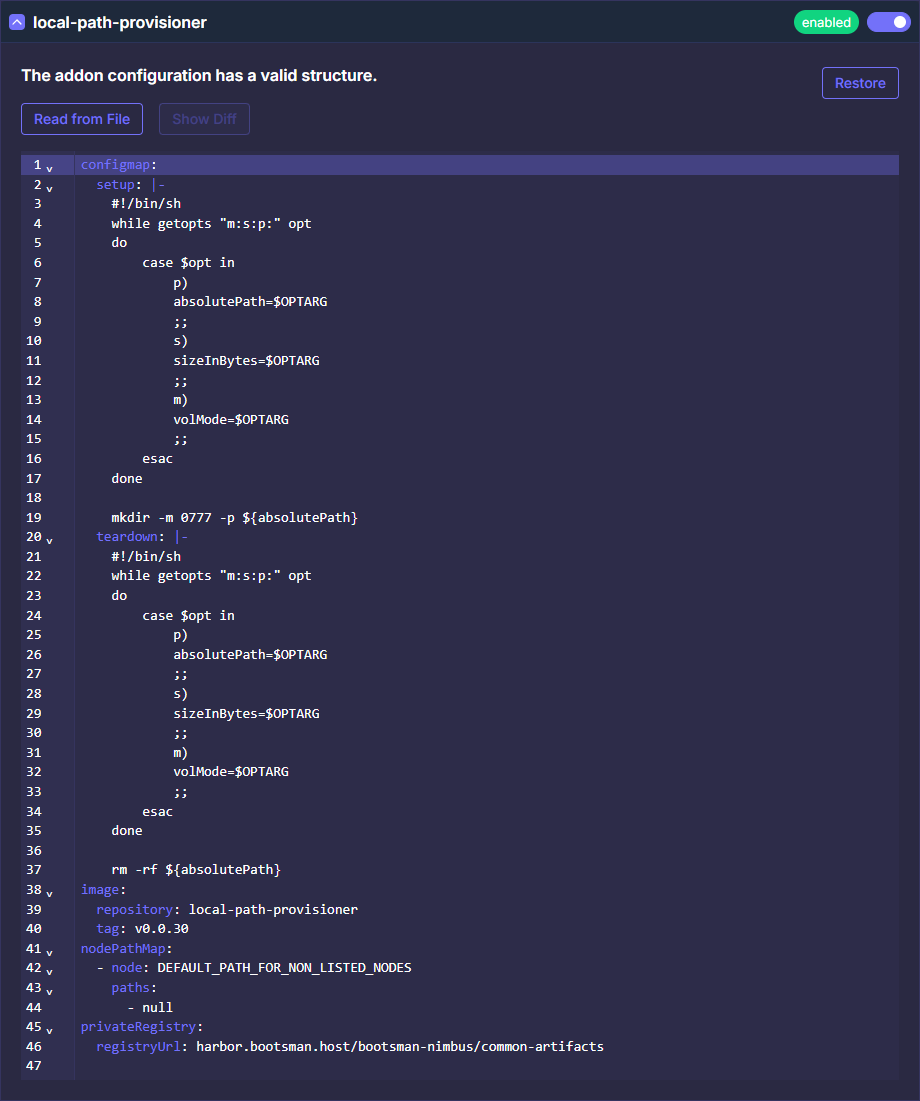The height and width of the screenshot is (1101, 920).
Task: Click the Read from File button
Action: [x=82, y=119]
